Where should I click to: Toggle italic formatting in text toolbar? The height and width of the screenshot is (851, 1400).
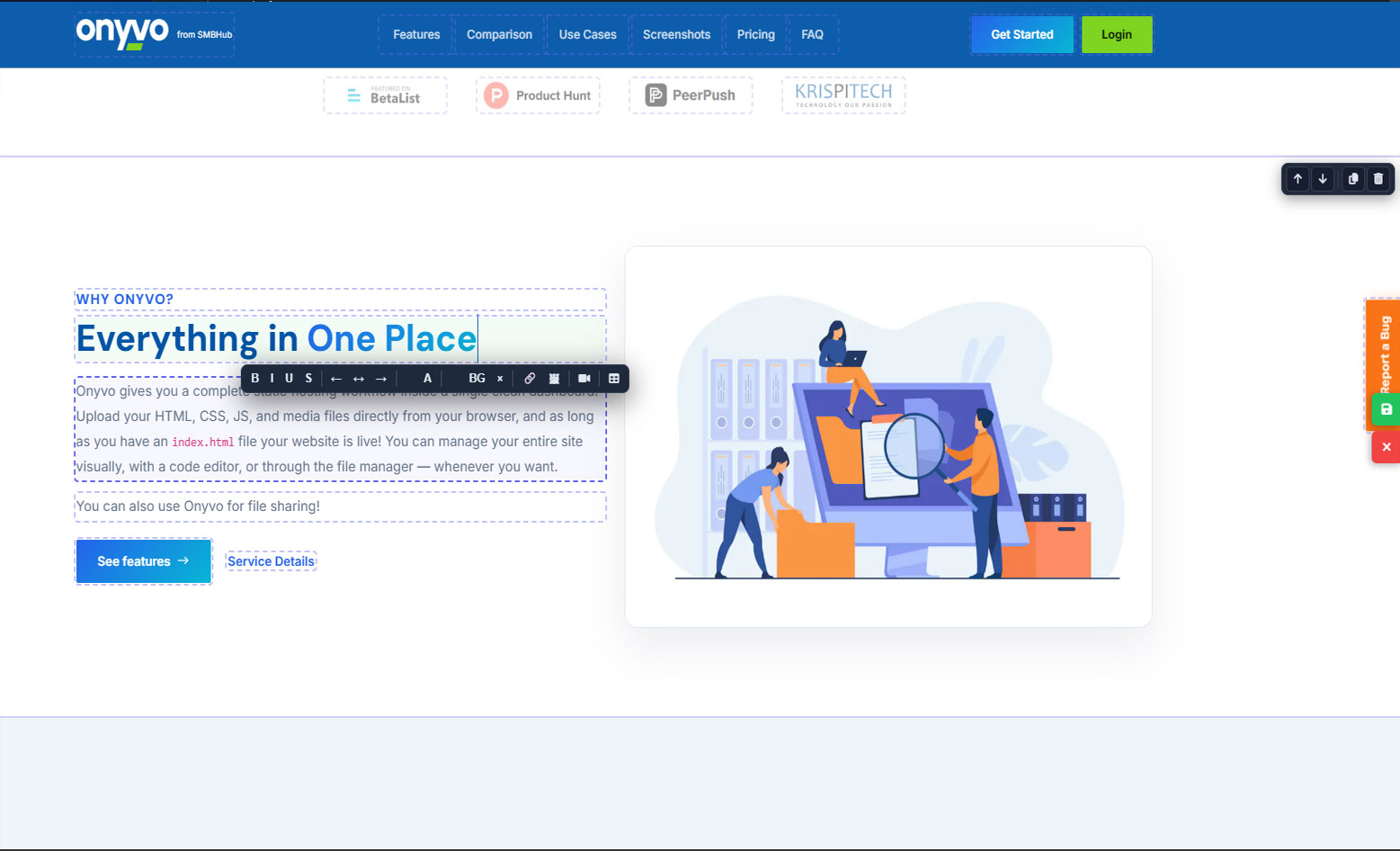272,379
